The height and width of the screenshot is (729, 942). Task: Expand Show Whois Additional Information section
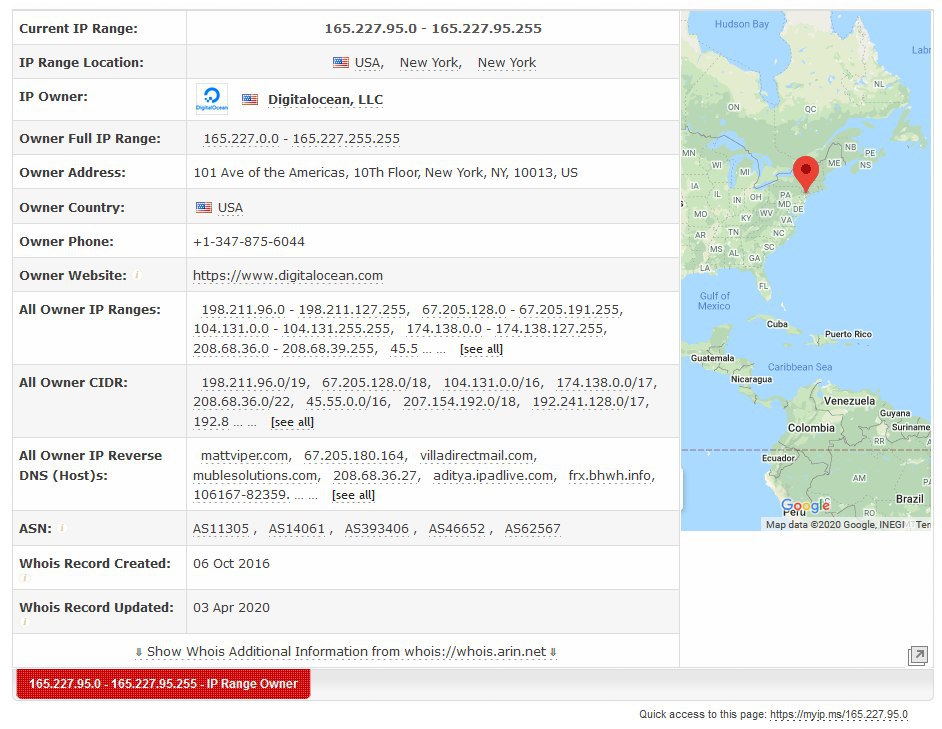click(x=346, y=651)
